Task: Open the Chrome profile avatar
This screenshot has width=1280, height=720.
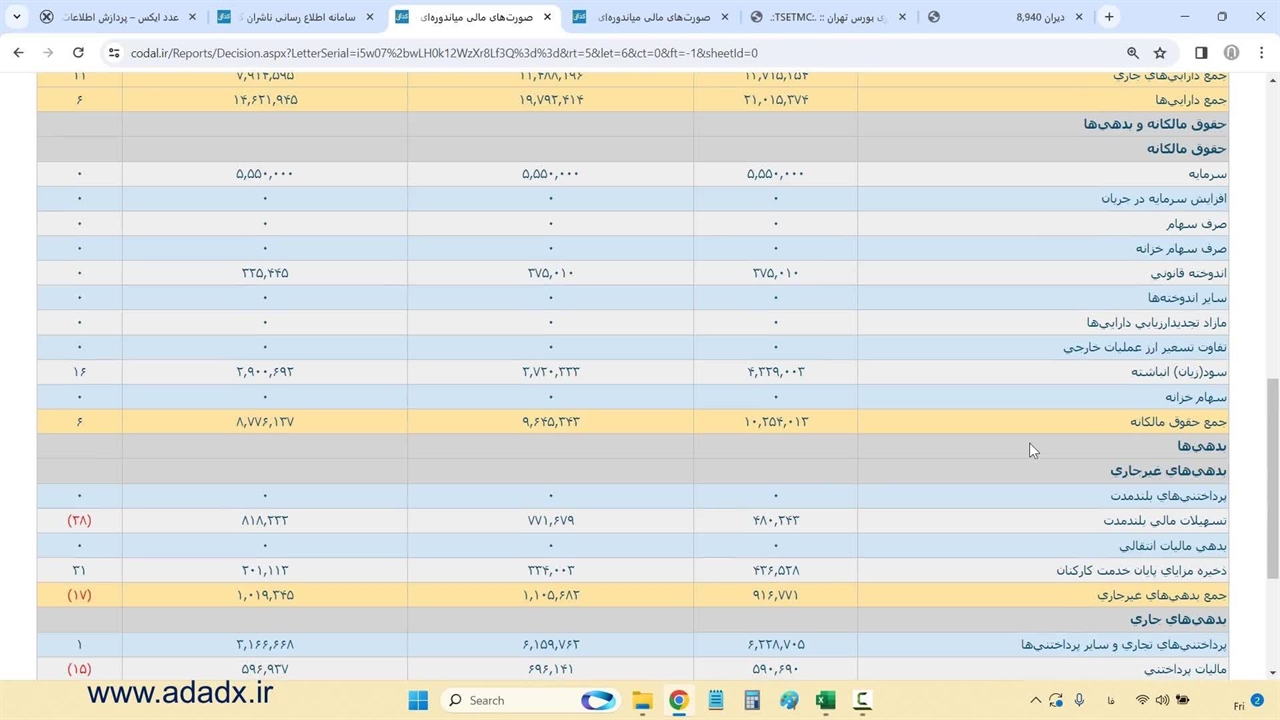Action: click(x=1232, y=53)
